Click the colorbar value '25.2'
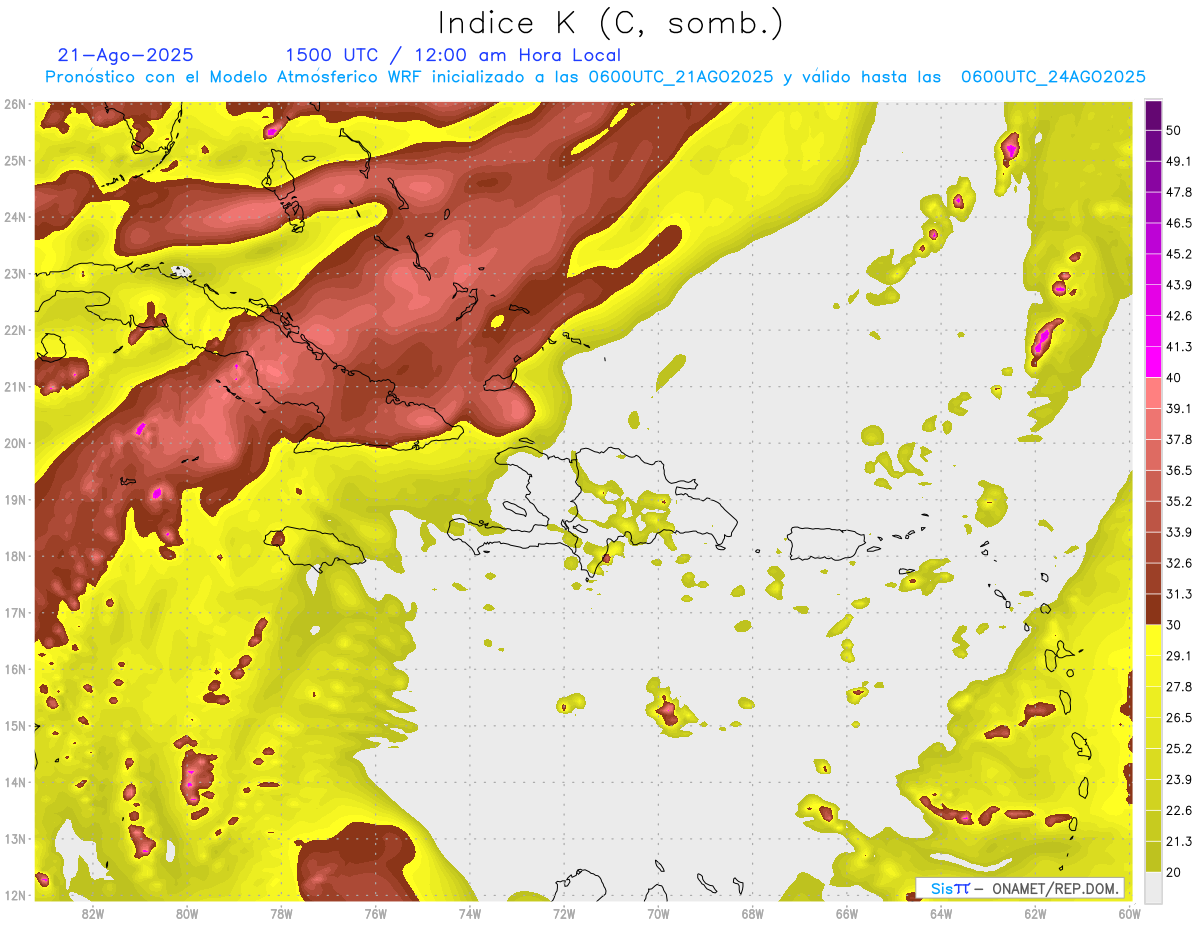 (x=1178, y=749)
